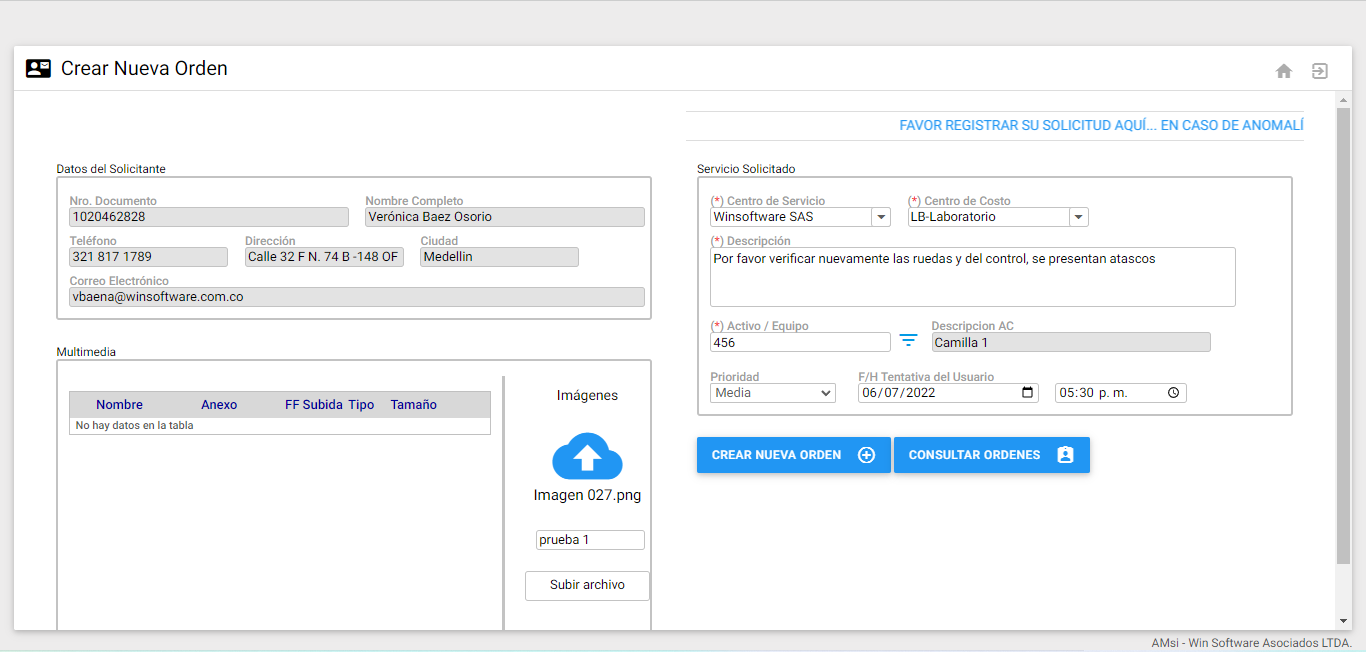The width and height of the screenshot is (1366, 652).
Task: Click the Imagen 027.png file name
Action: (587, 495)
